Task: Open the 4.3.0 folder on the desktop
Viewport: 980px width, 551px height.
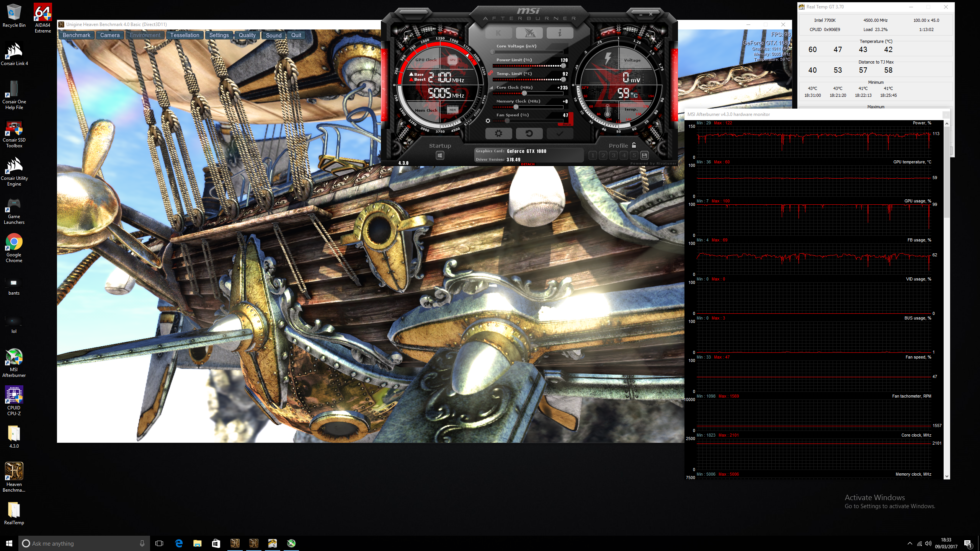Action: (14, 437)
